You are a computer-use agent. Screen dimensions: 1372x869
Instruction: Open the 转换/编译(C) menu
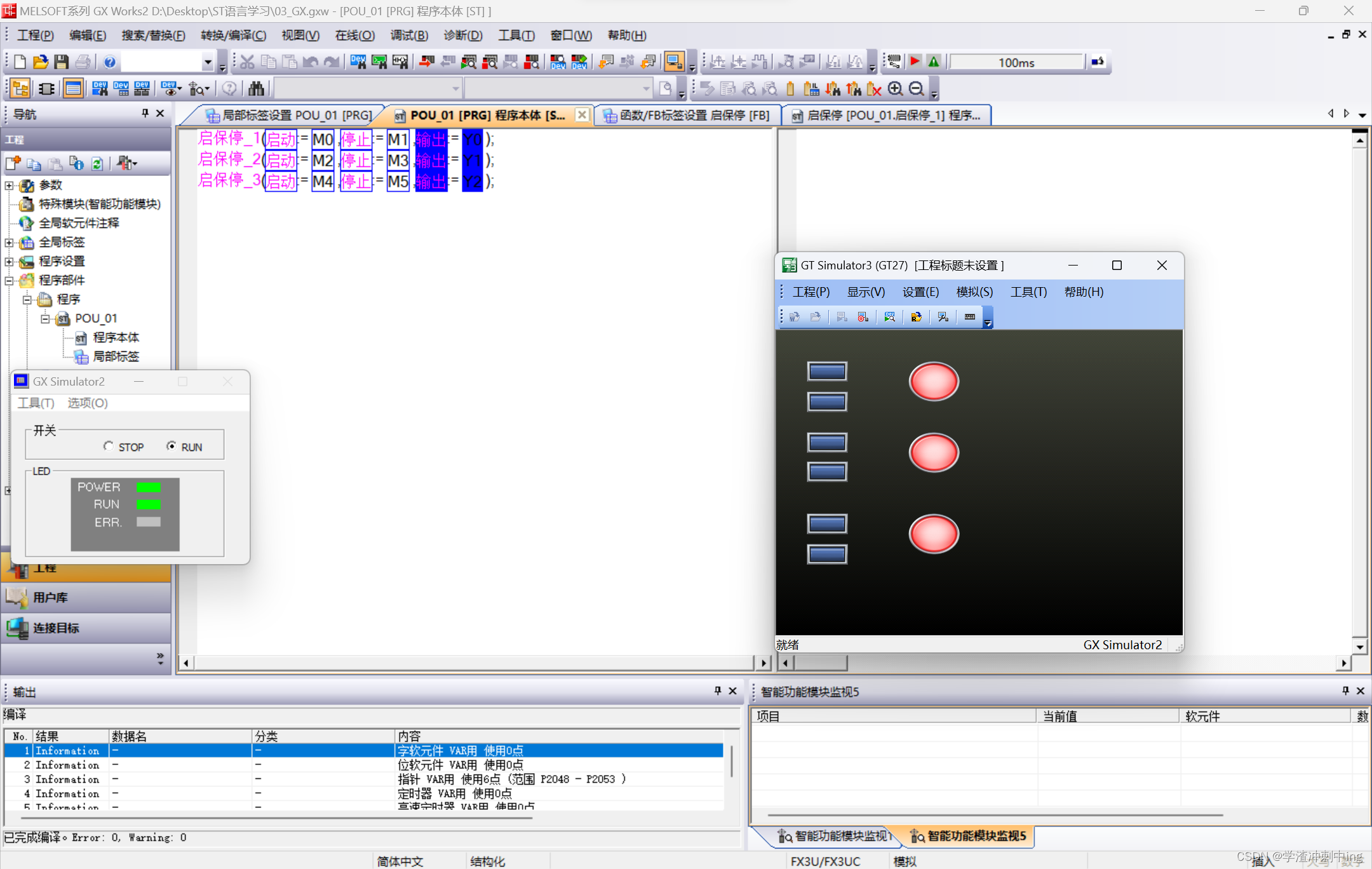tap(233, 36)
